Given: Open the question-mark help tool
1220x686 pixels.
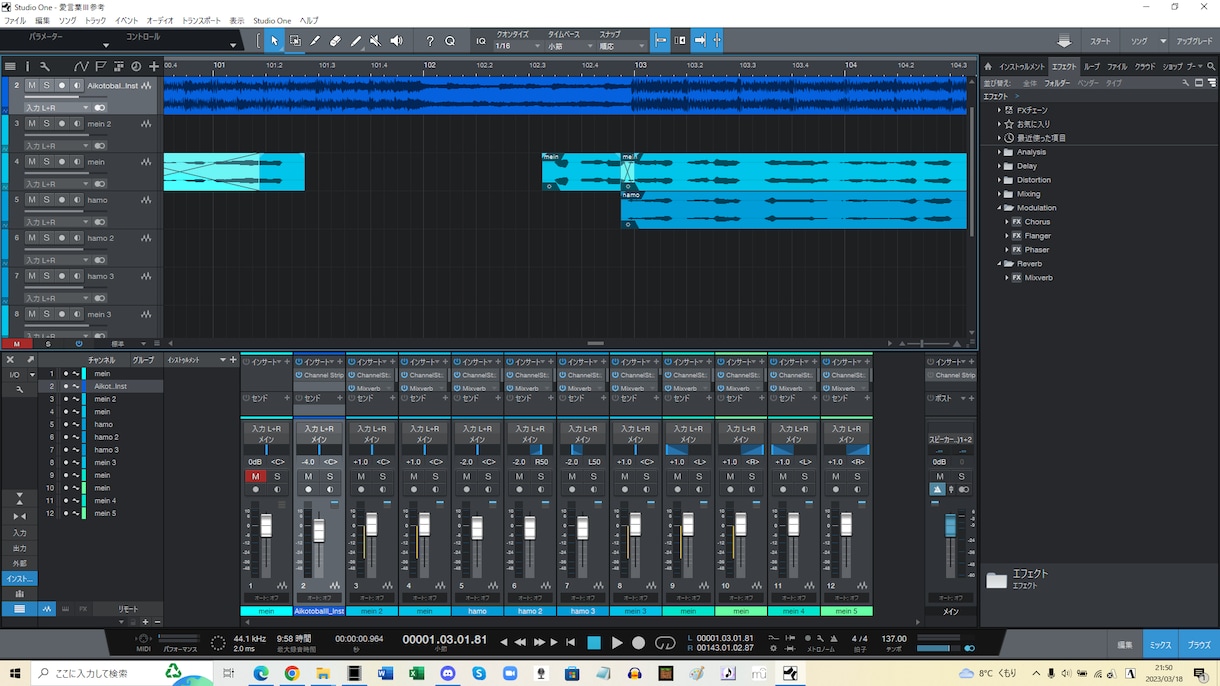Looking at the screenshot, I should click(430, 41).
